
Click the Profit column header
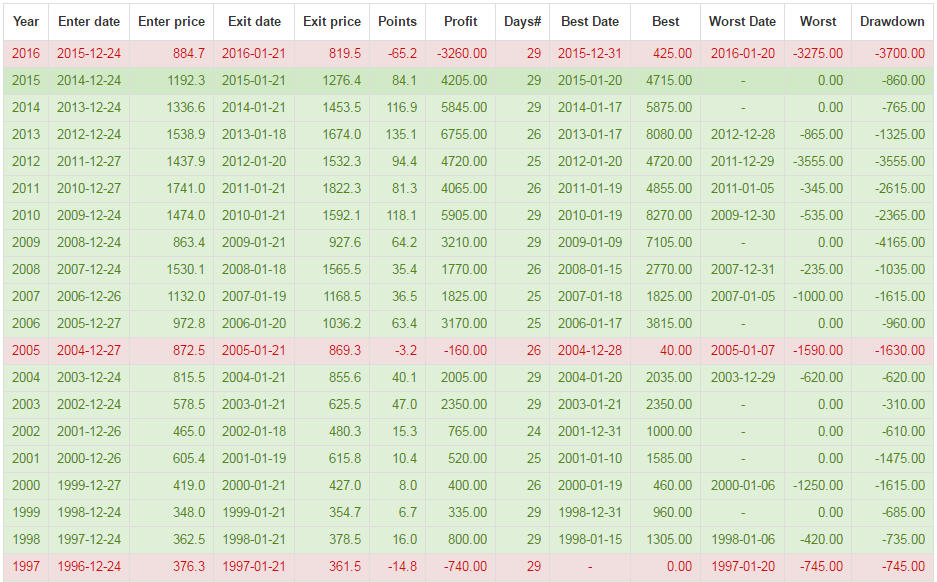461,22
